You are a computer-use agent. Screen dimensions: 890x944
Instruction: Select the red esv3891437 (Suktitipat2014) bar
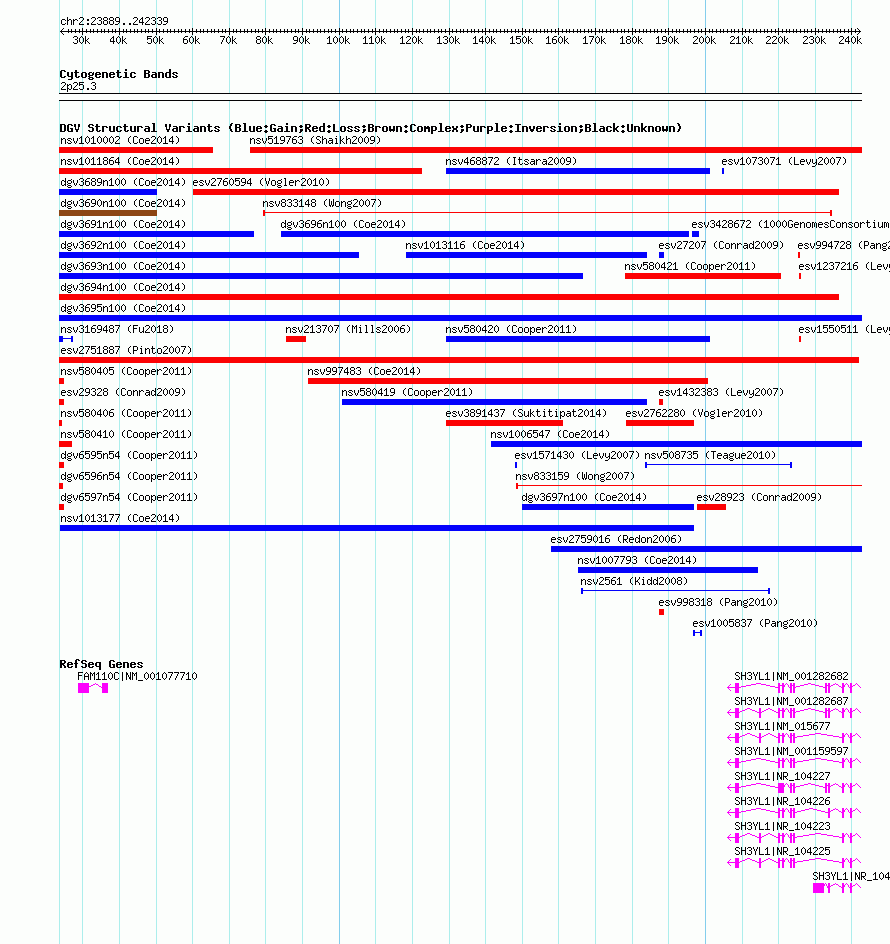[505, 423]
